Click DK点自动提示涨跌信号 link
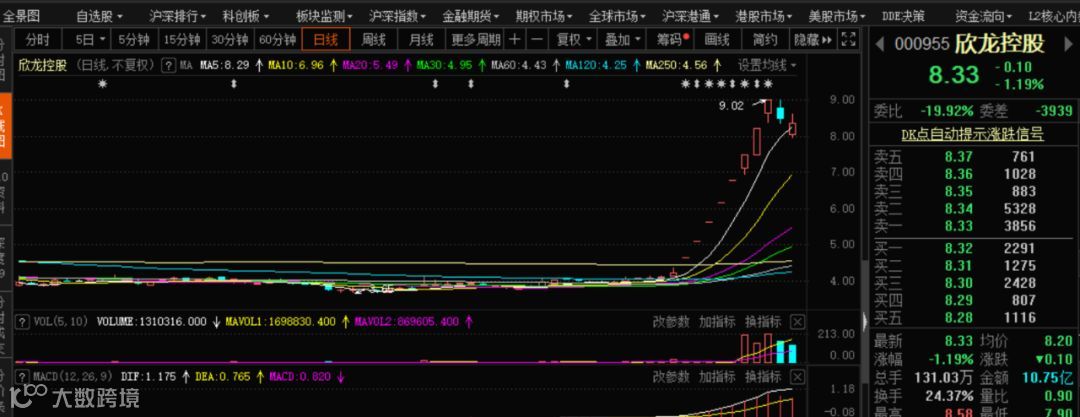 tap(973, 134)
